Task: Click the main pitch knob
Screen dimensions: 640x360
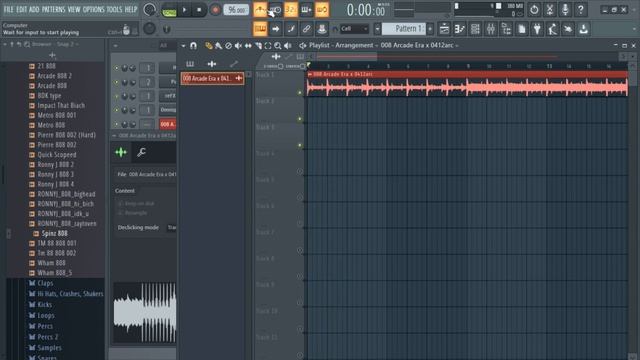Action: tap(149, 28)
